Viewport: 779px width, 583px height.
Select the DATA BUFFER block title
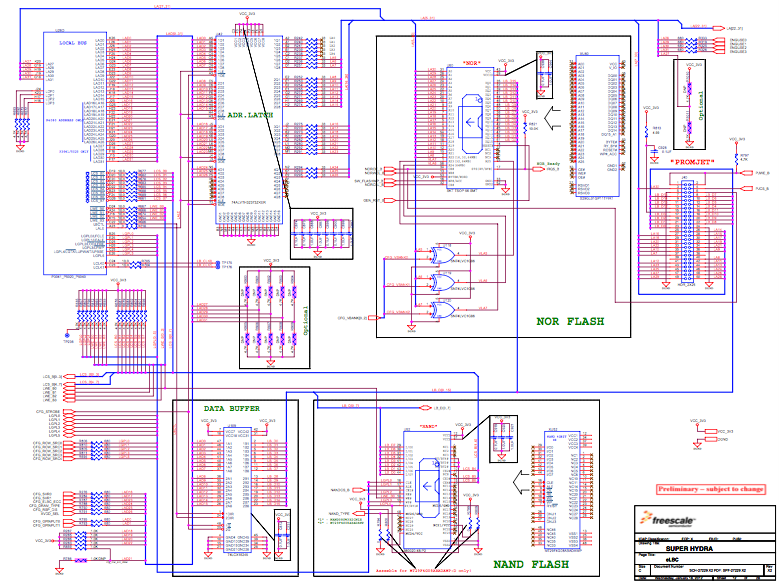tap(232, 409)
